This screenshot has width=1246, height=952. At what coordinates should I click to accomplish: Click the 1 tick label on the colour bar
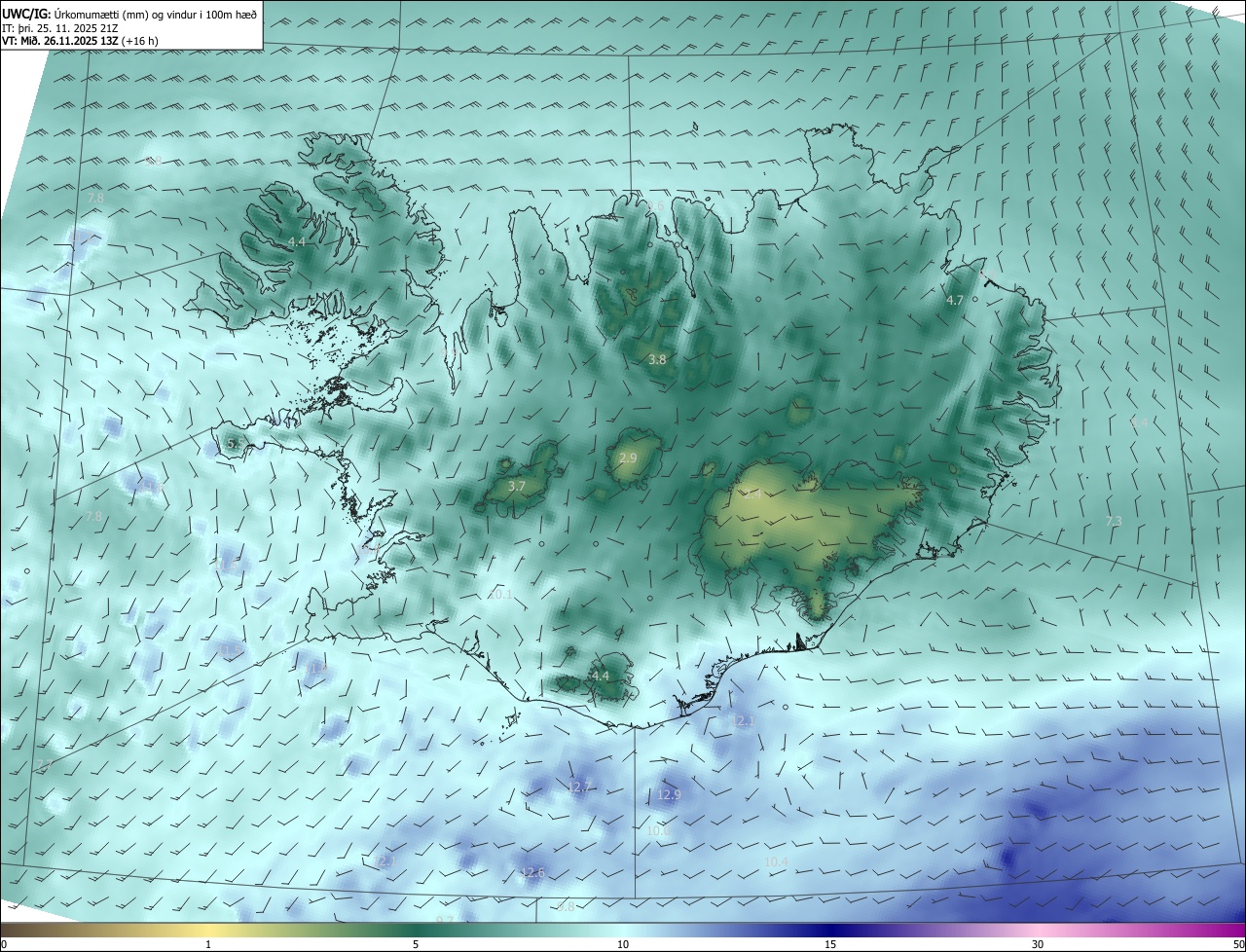point(208,944)
